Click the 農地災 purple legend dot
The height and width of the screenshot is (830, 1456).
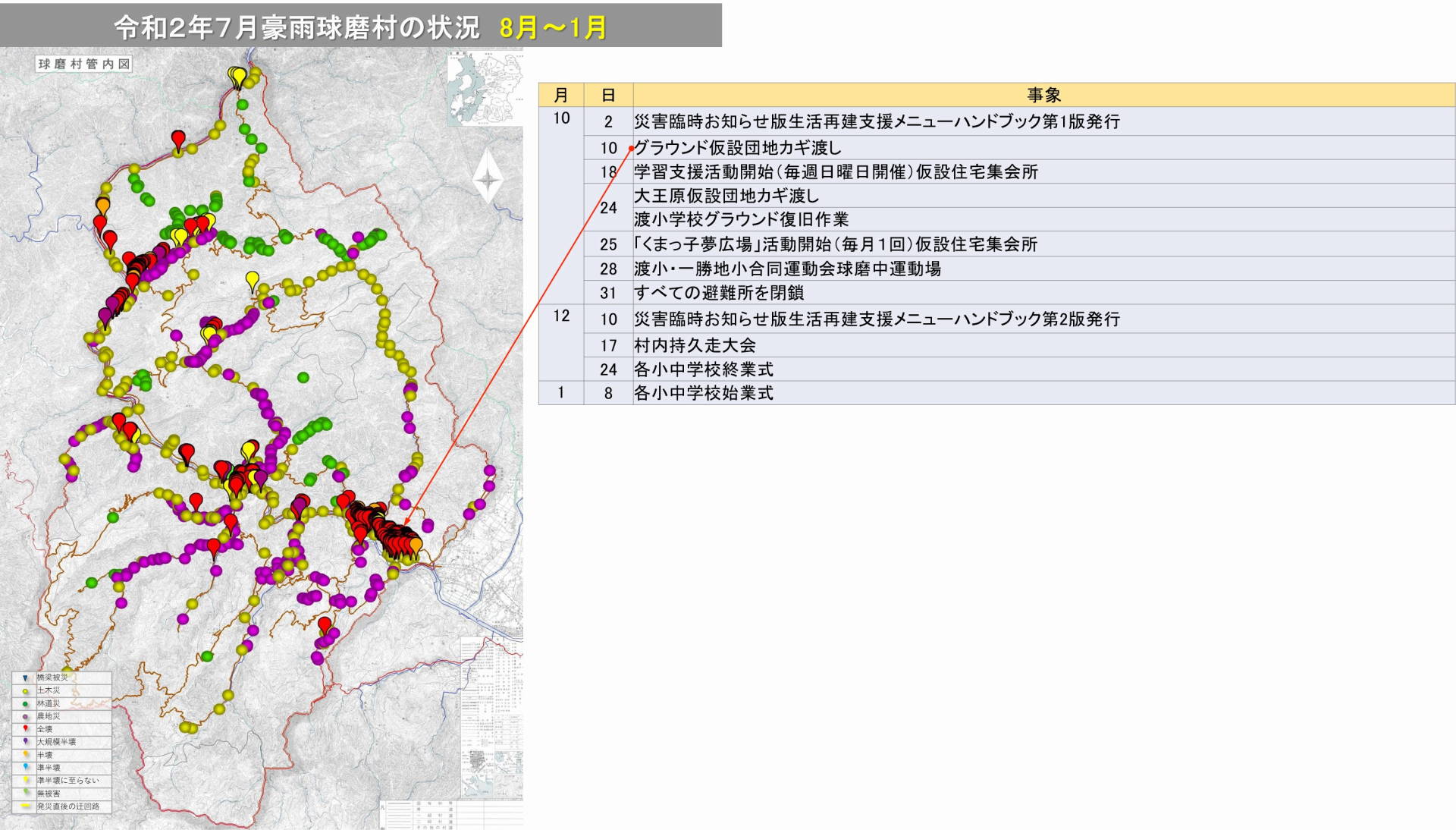pos(25,716)
